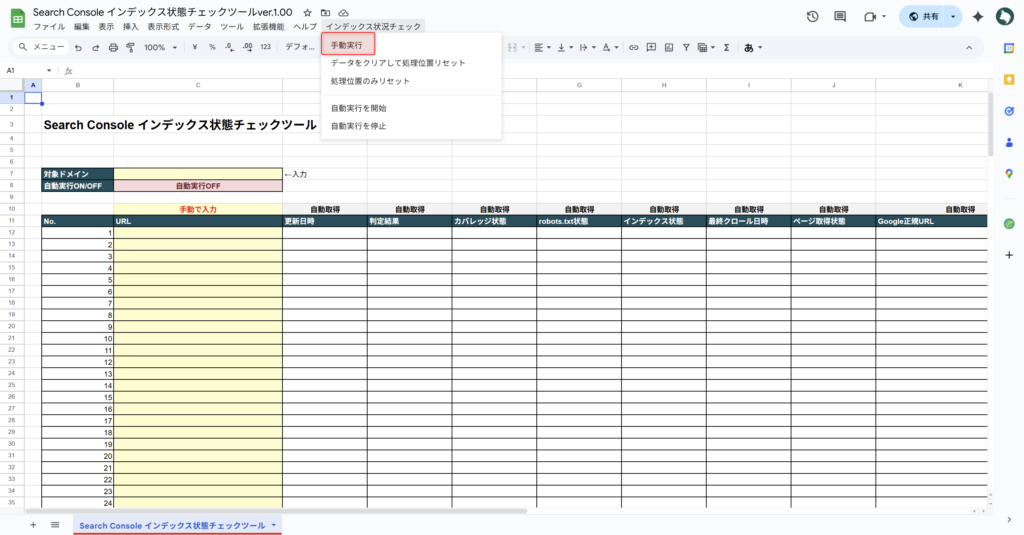Toggle the 自動実行OFF status cell
Viewport: 1024px width, 535px height.
198,186
